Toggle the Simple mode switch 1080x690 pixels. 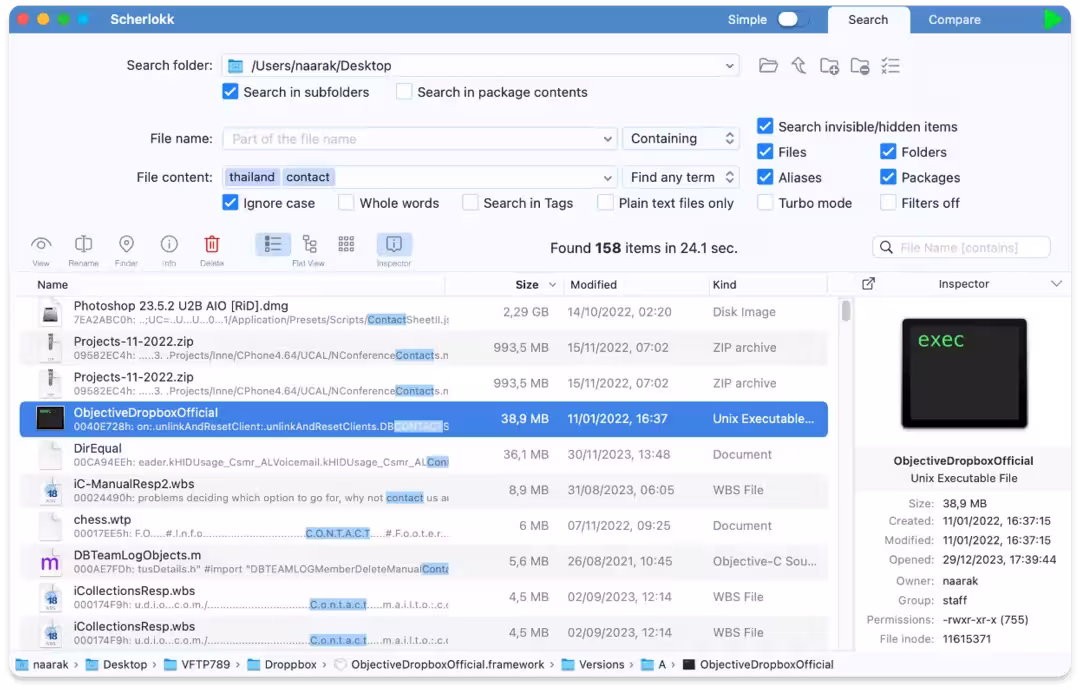click(792, 19)
